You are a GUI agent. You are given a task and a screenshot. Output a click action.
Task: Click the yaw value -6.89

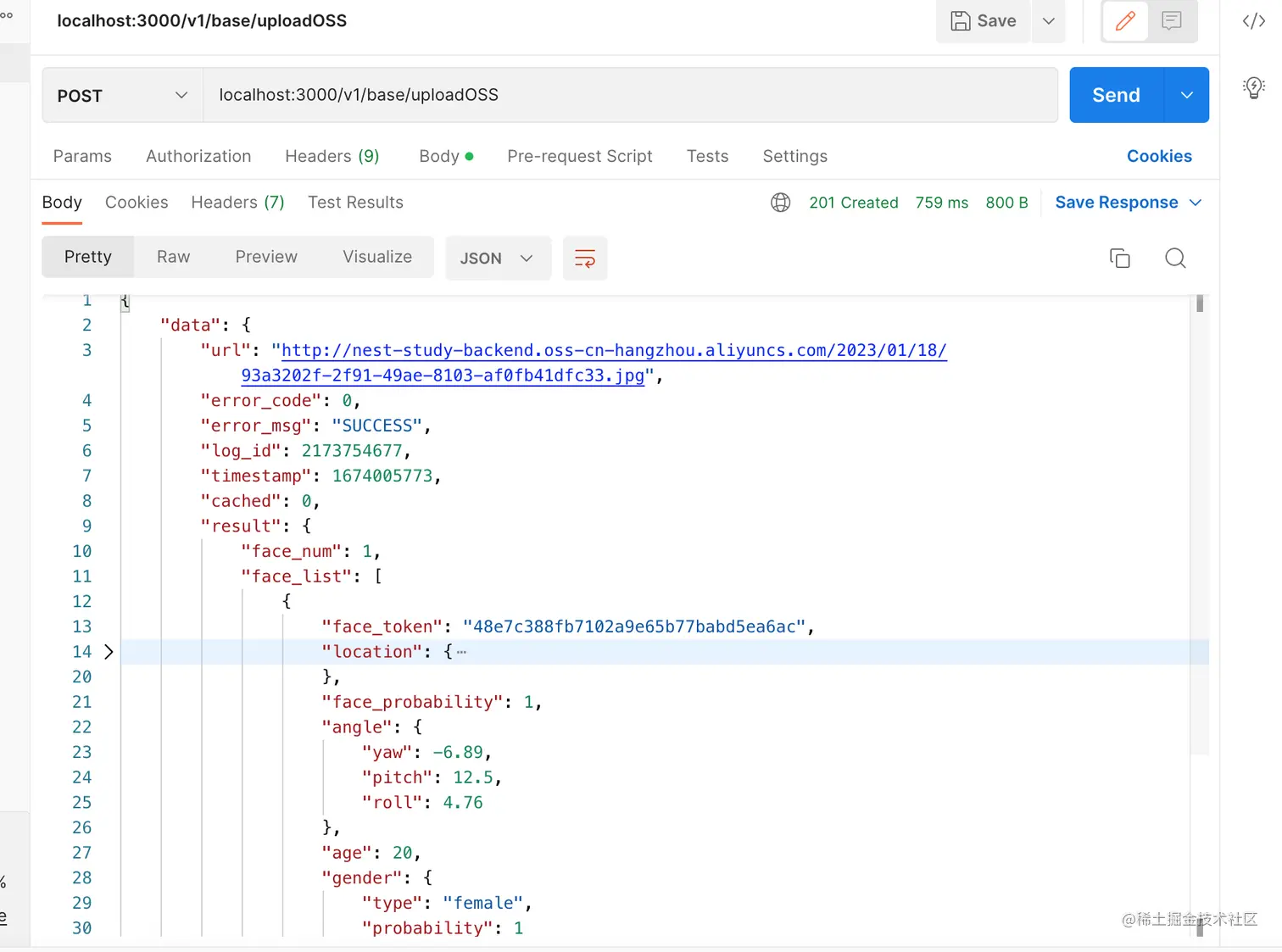click(458, 752)
